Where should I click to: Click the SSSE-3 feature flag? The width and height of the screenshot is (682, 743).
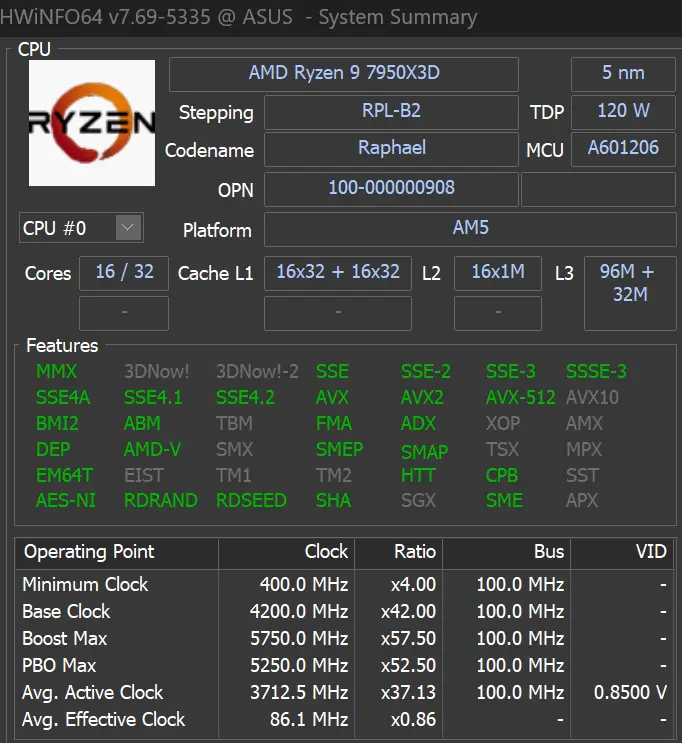click(x=596, y=372)
